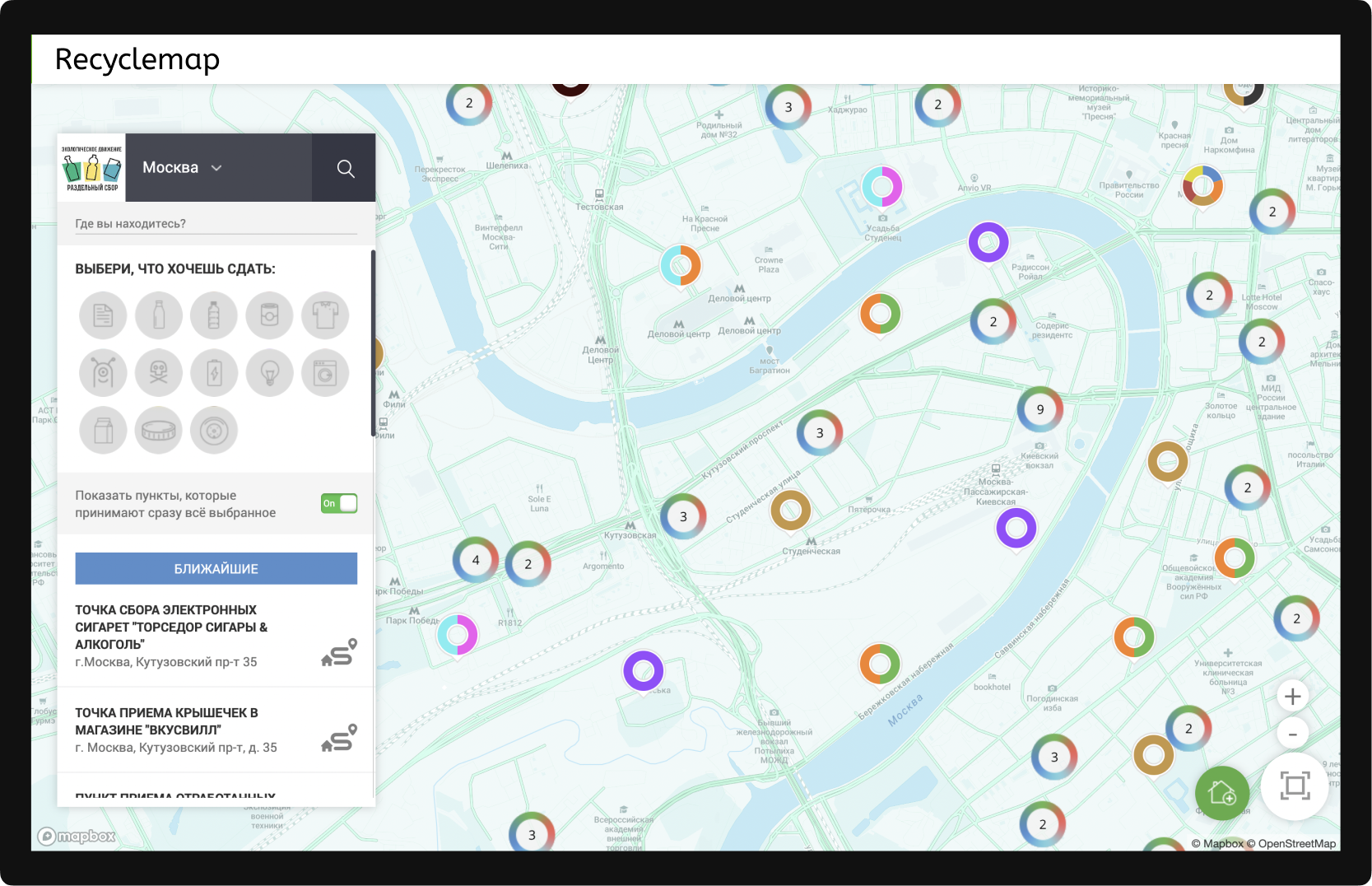This screenshot has width=1372, height=886.
Task: Select the one-eyed alien category icon
Action: (103, 373)
